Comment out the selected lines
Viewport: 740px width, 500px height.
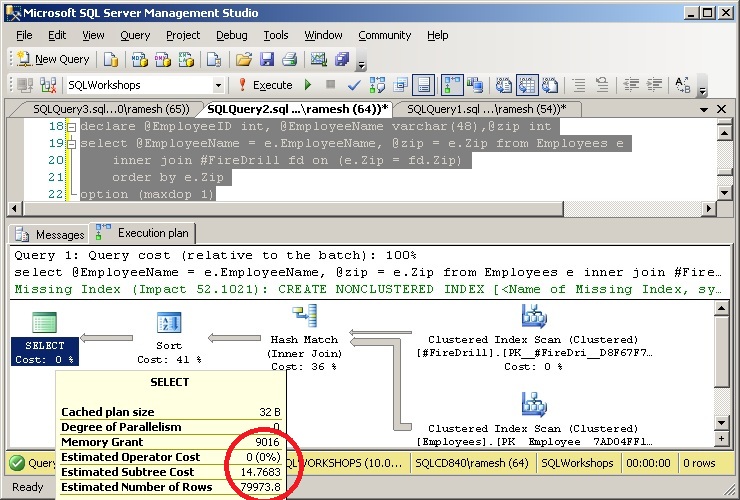[x=579, y=85]
